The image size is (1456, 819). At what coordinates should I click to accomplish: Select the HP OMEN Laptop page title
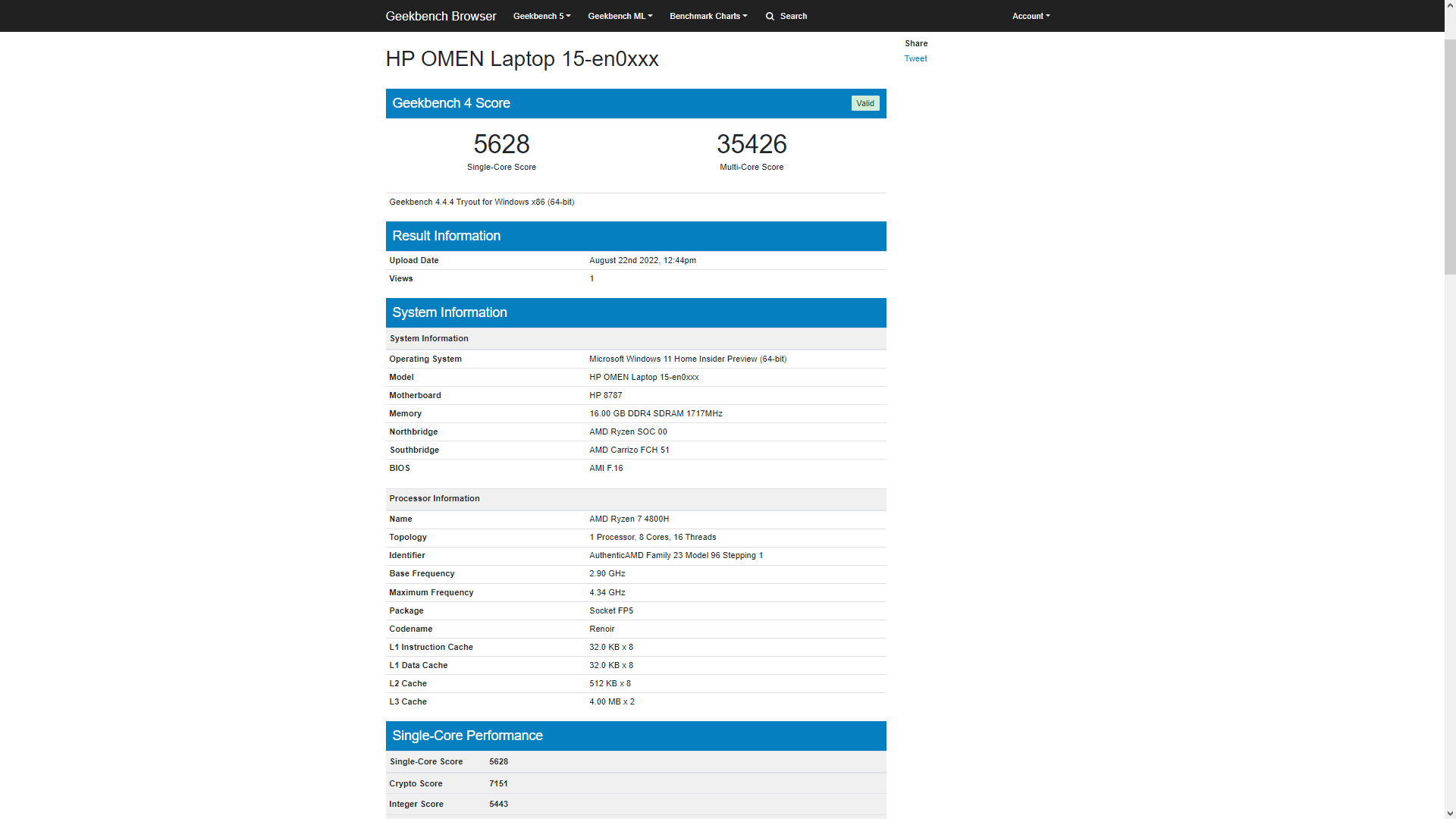click(x=522, y=58)
